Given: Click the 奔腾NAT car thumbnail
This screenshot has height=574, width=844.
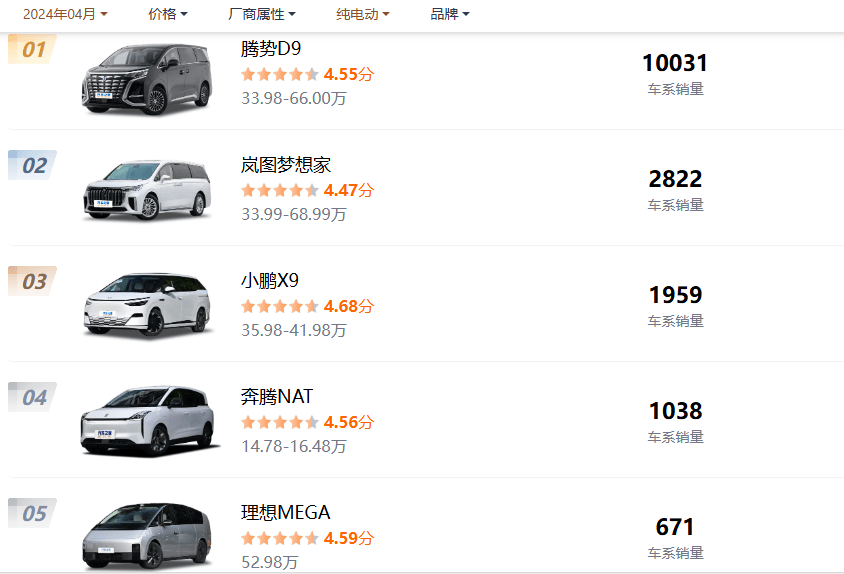Looking at the screenshot, I should tap(149, 421).
